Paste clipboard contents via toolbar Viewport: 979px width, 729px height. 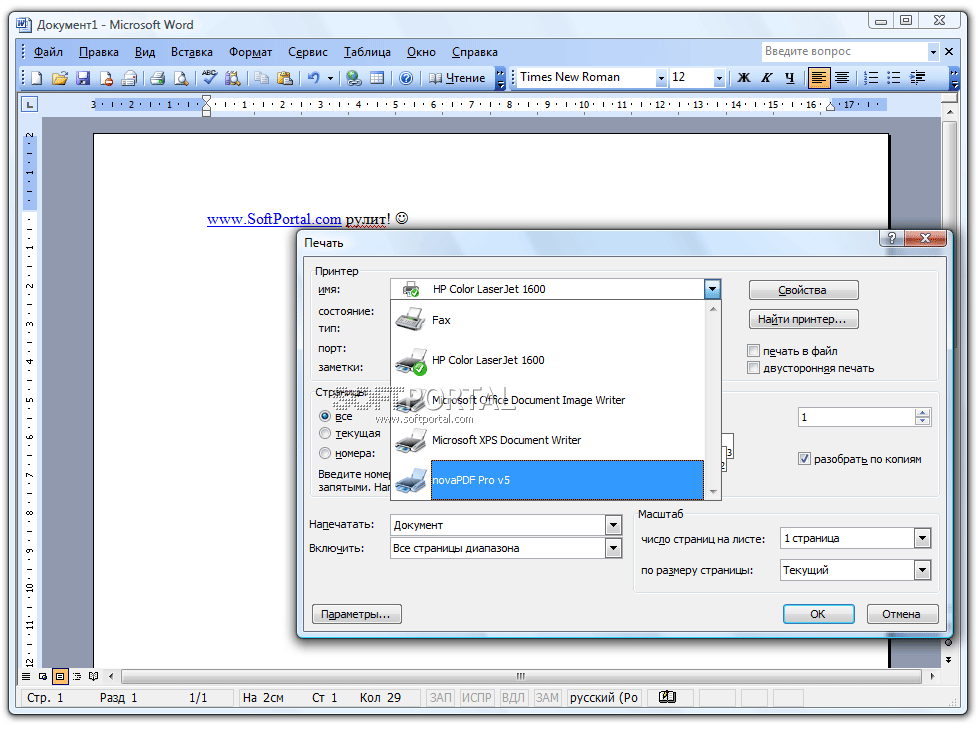click(285, 77)
